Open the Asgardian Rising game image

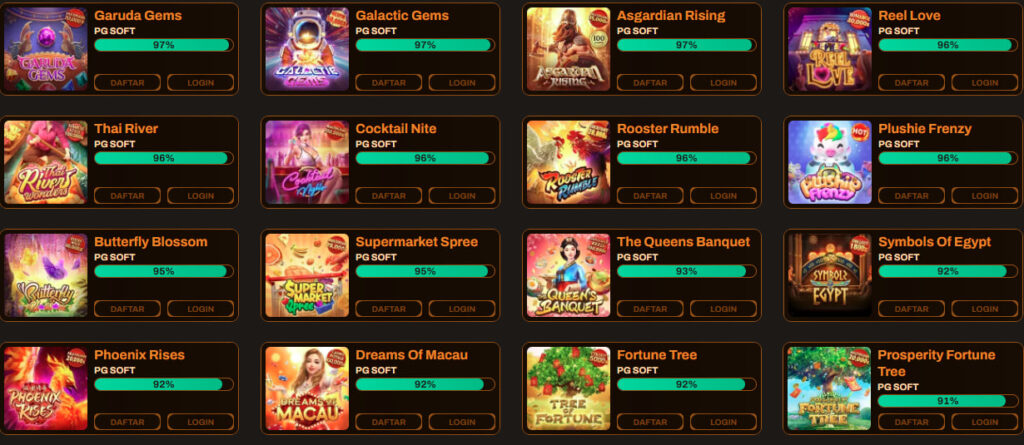[x=568, y=49]
